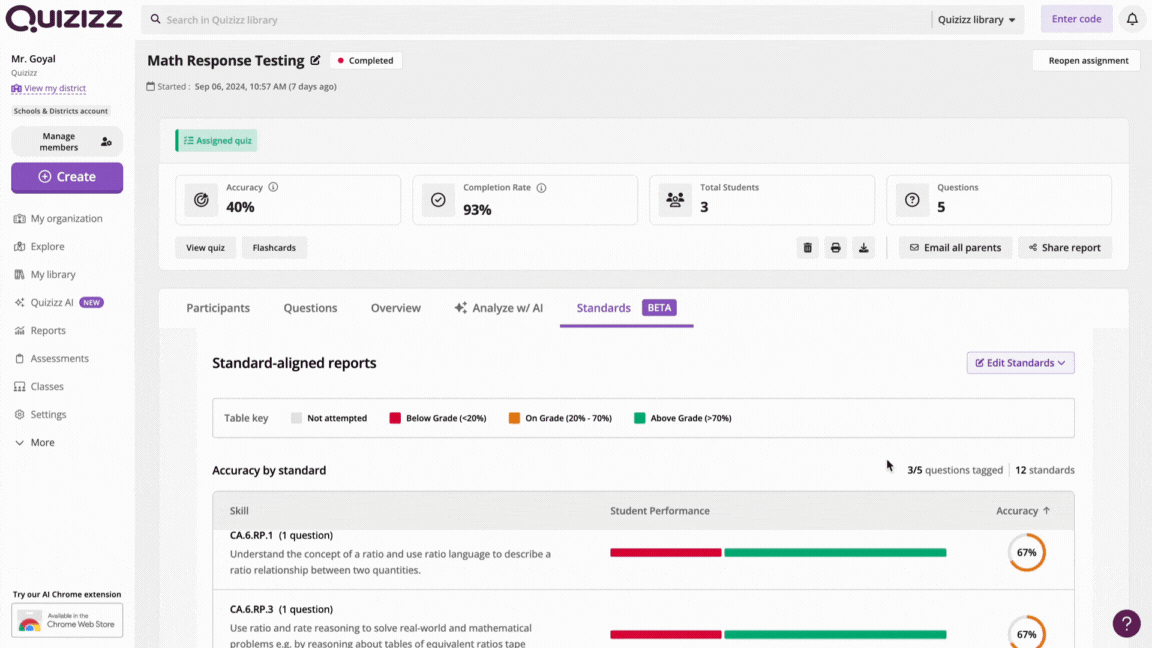Click Not attempted gray swatch
The height and width of the screenshot is (648, 1152).
pos(296,418)
